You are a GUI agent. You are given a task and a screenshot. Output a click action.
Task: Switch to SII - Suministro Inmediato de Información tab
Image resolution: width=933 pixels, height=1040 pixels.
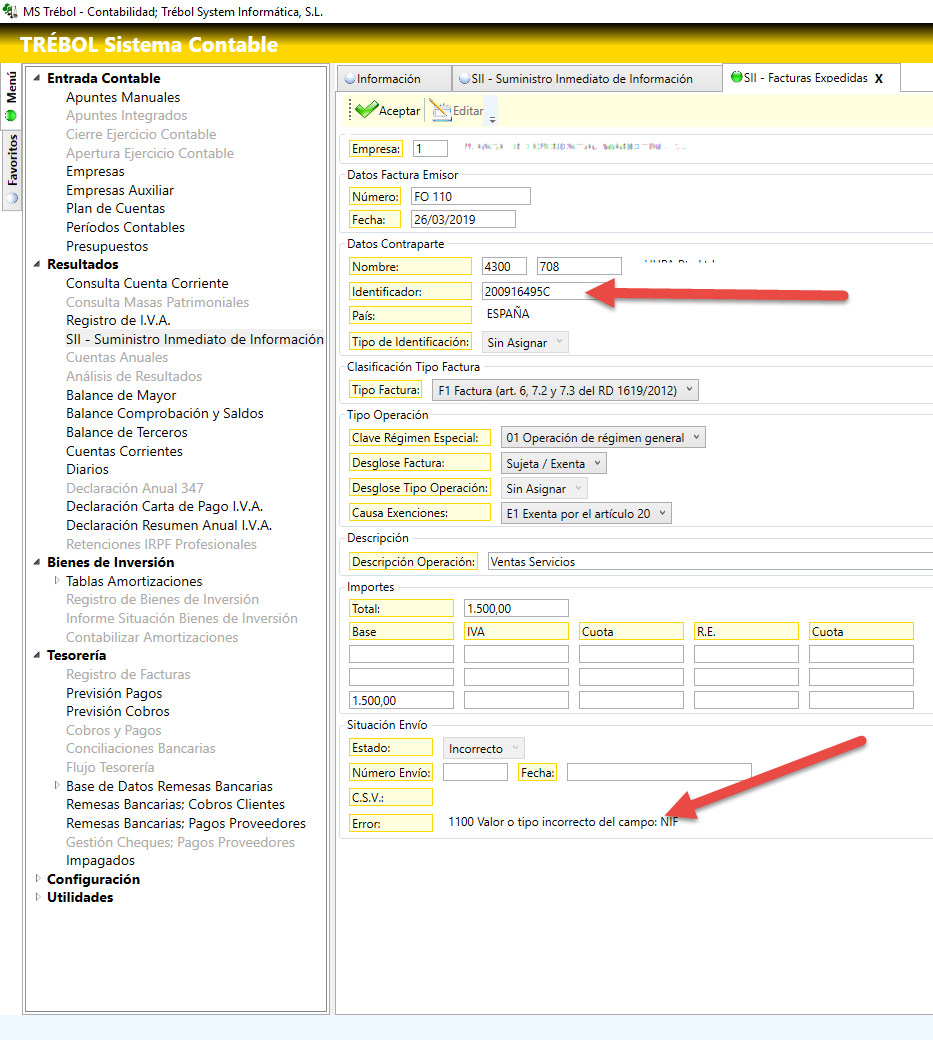click(587, 78)
